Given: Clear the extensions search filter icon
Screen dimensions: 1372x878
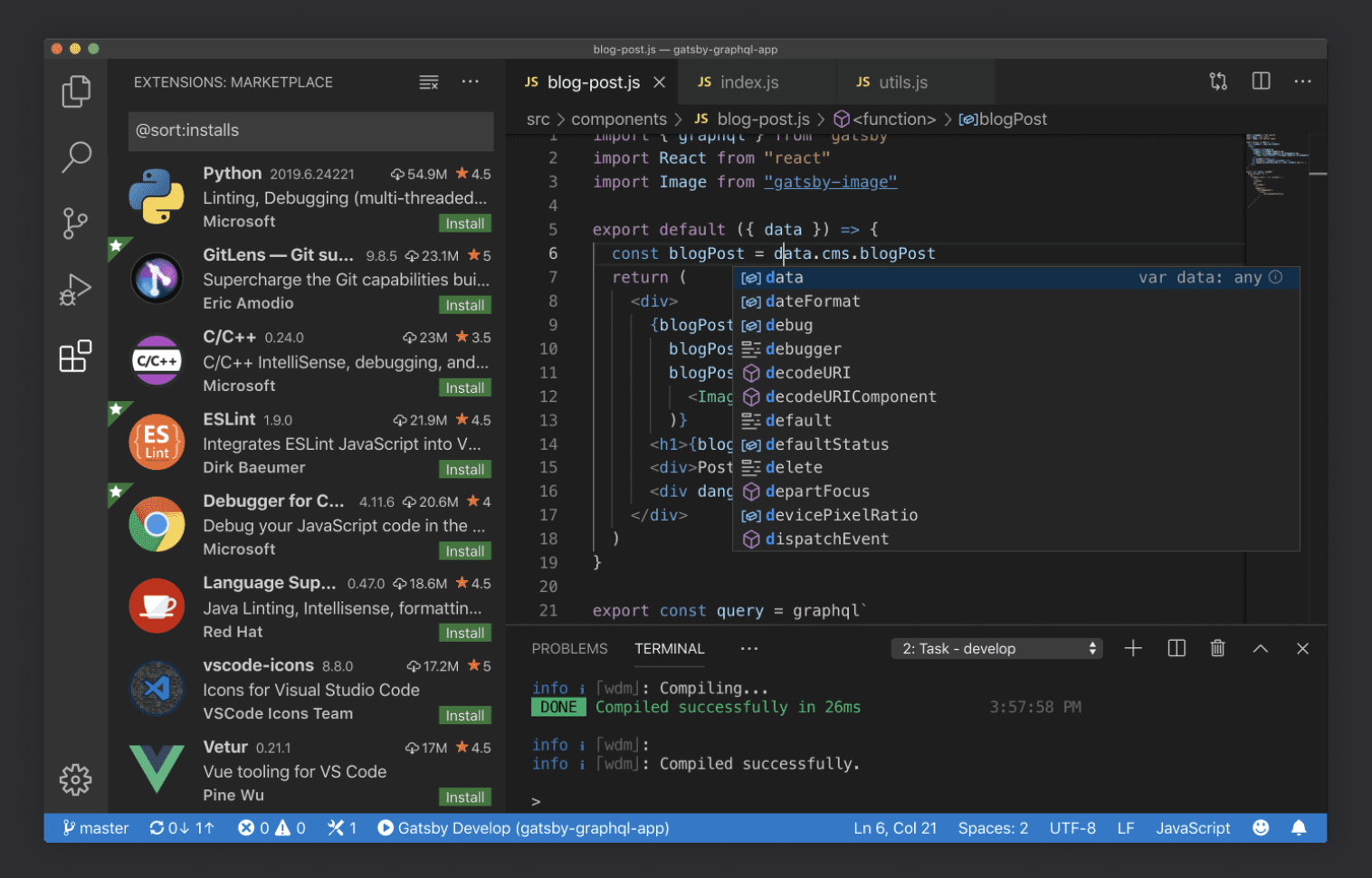Looking at the screenshot, I should click(x=428, y=81).
